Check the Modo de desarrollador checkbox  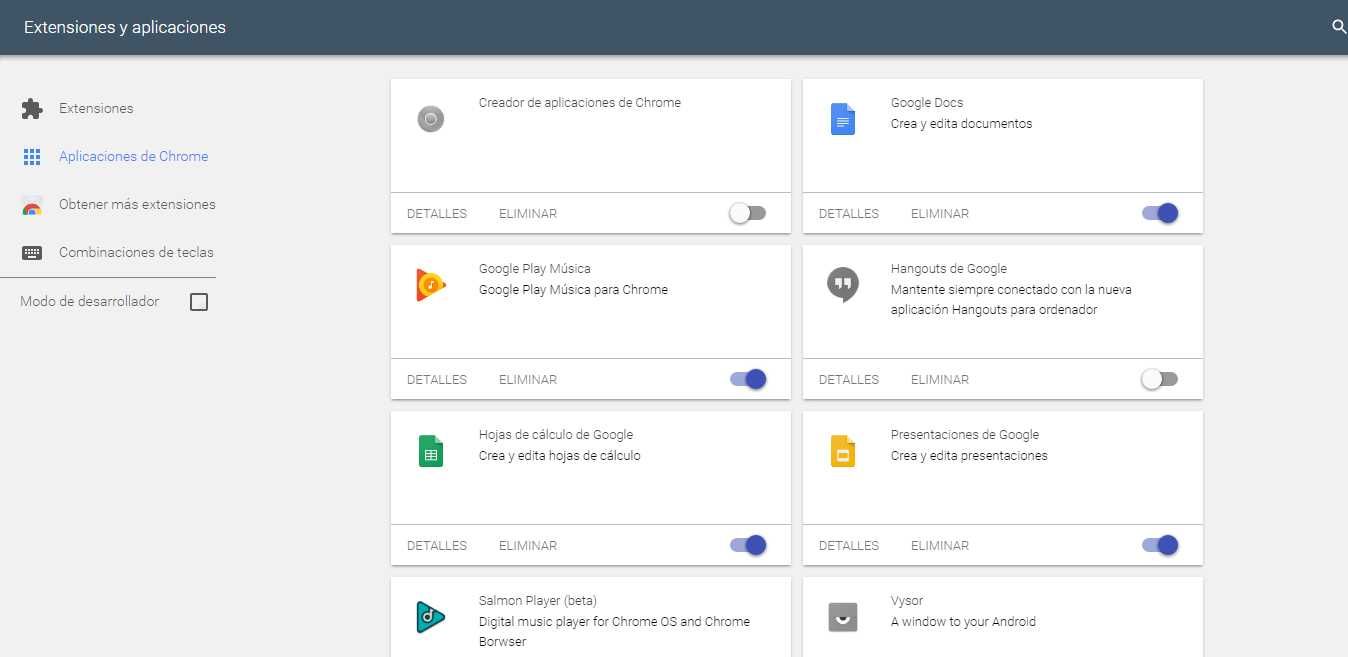click(x=199, y=302)
